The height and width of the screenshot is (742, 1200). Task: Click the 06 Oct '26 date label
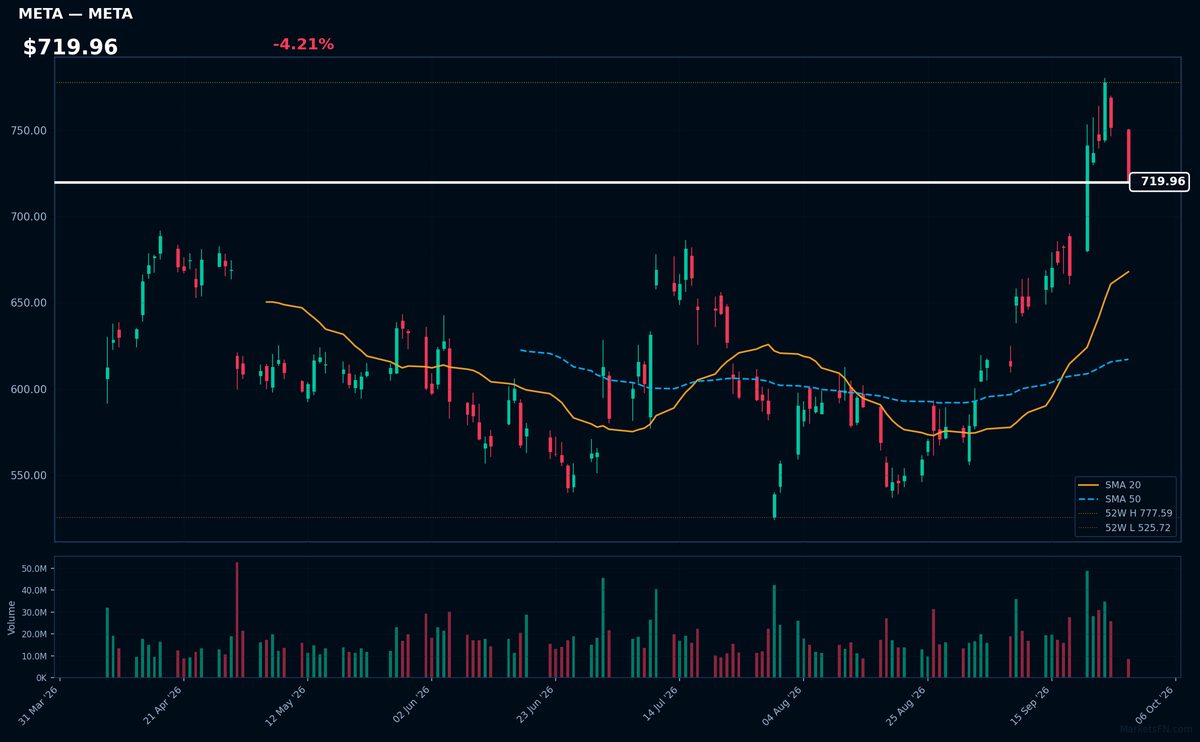coord(1153,706)
